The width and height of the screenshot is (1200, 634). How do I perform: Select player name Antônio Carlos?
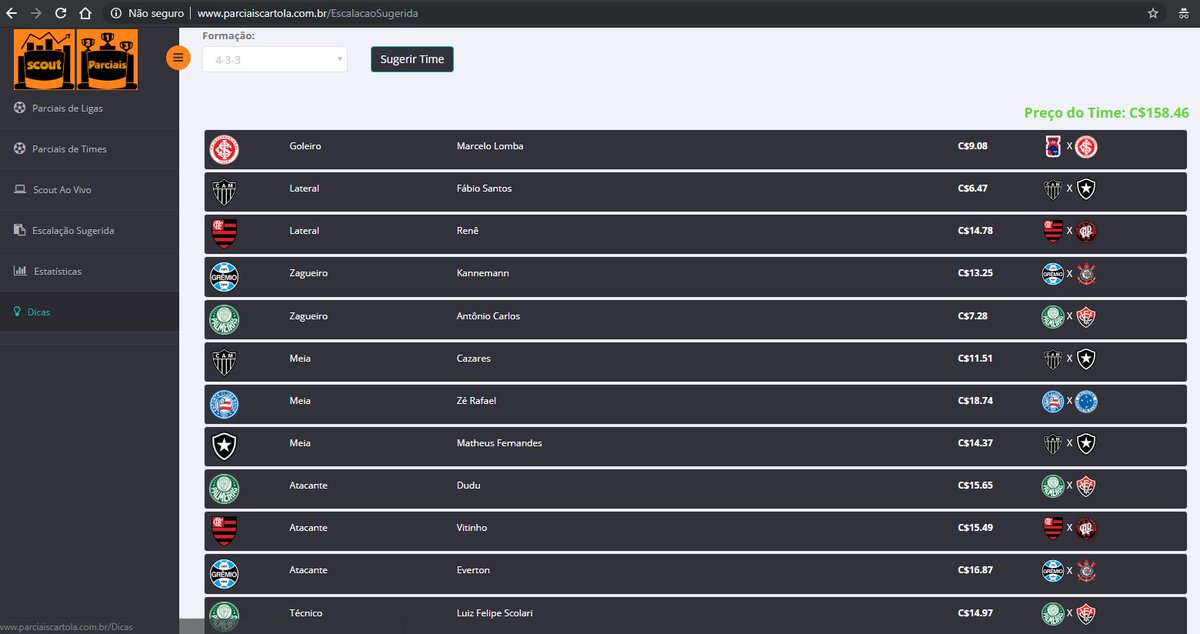(488, 316)
